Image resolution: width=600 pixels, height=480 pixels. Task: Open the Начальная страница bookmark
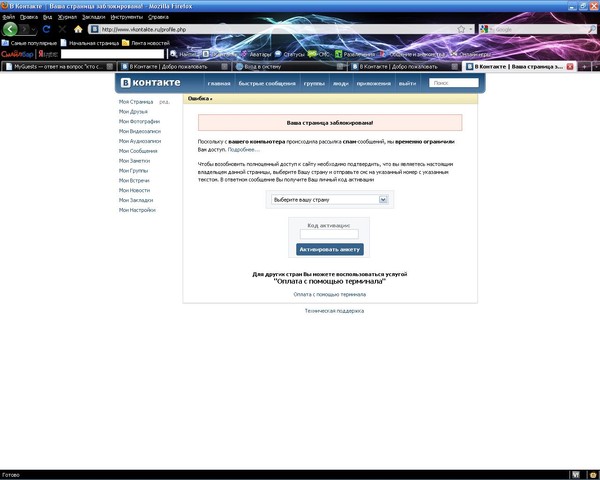[x=90, y=43]
